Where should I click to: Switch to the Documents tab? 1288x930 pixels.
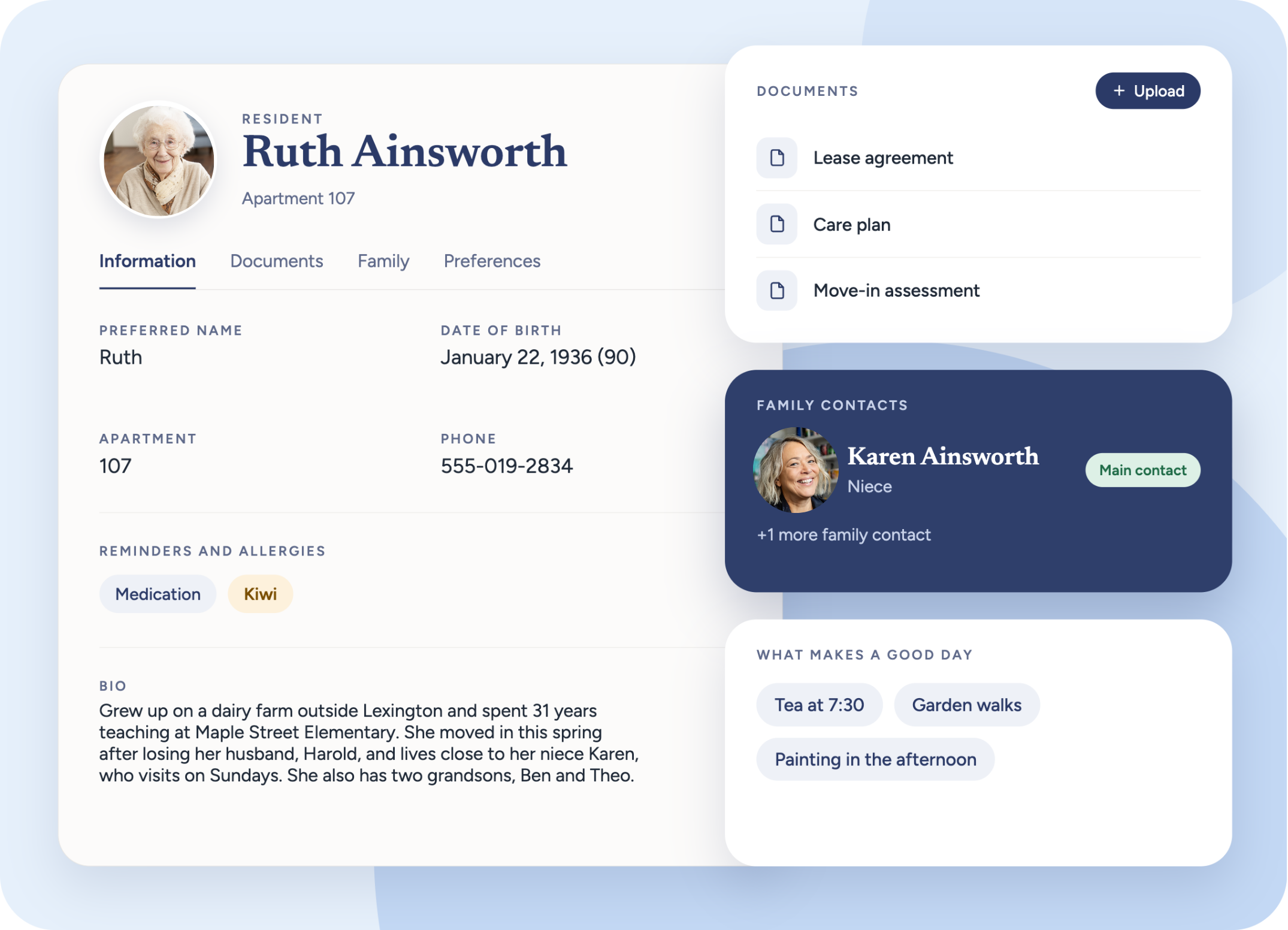point(277,261)
